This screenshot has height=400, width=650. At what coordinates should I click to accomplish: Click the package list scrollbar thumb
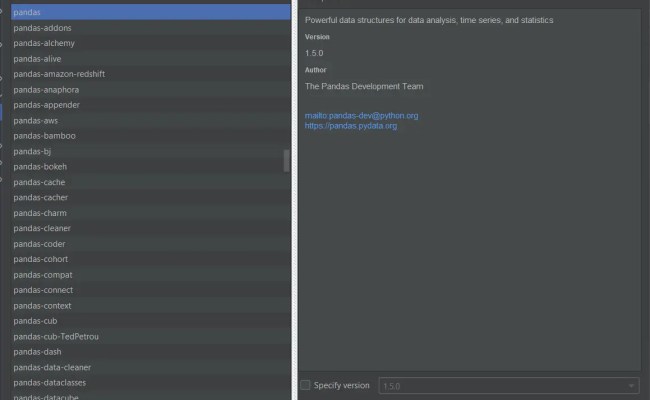[286, 161]
